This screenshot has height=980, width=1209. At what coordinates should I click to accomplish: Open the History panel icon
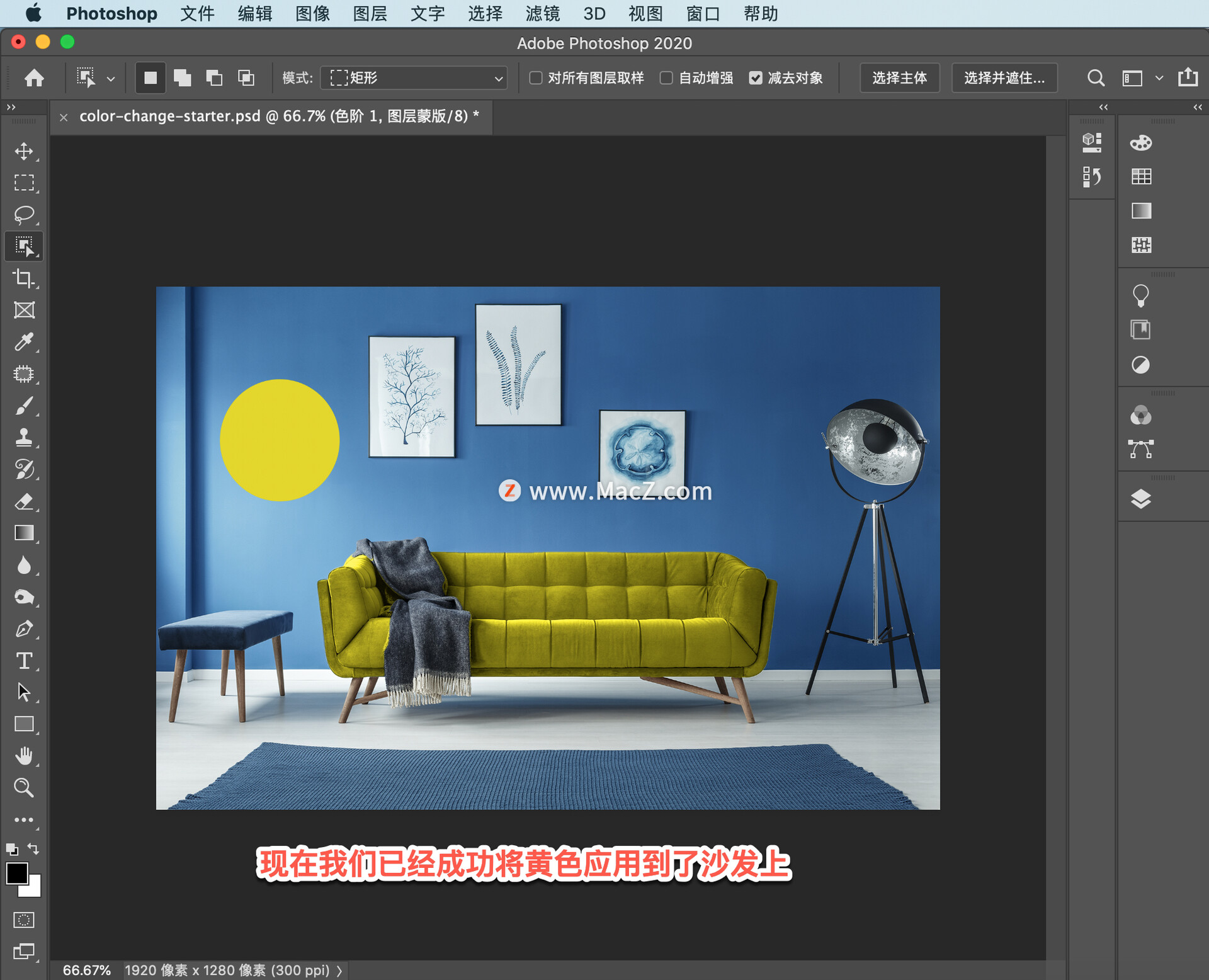[1091, 177]
